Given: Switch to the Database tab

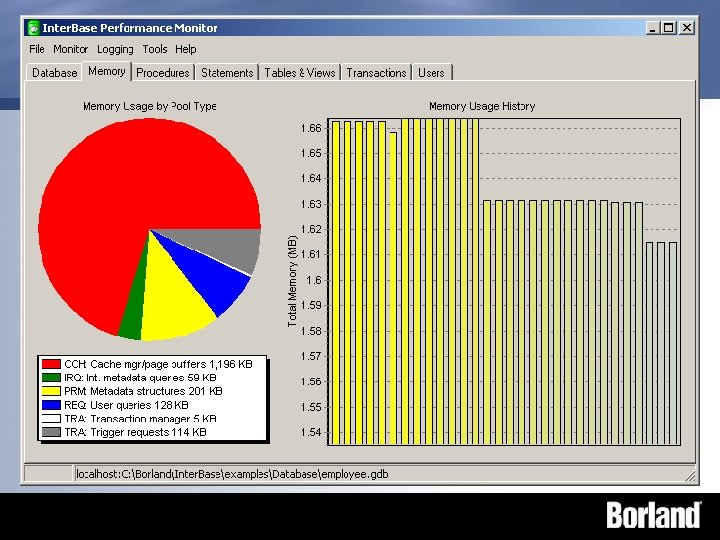Looking at the screenshot, I should [55, 73].
